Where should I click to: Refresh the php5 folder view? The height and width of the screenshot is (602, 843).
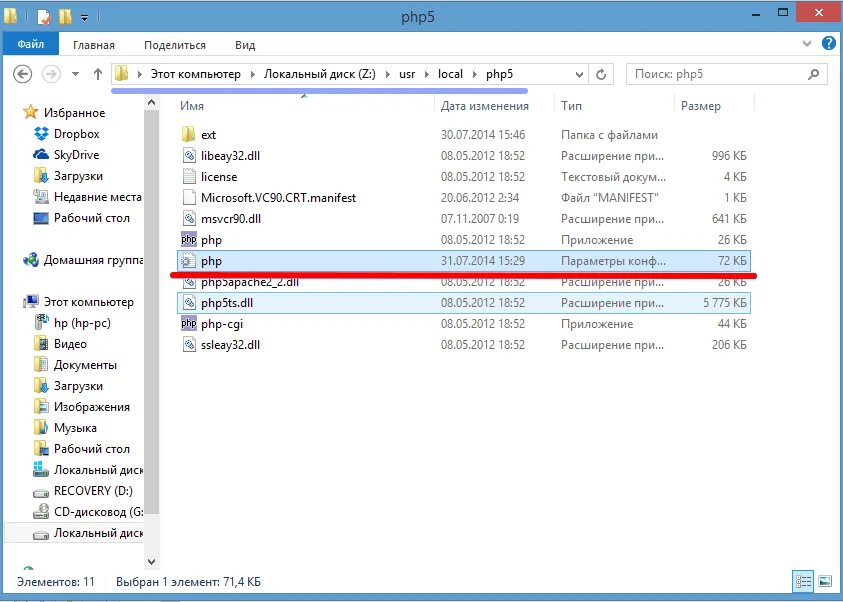point(601,74)
